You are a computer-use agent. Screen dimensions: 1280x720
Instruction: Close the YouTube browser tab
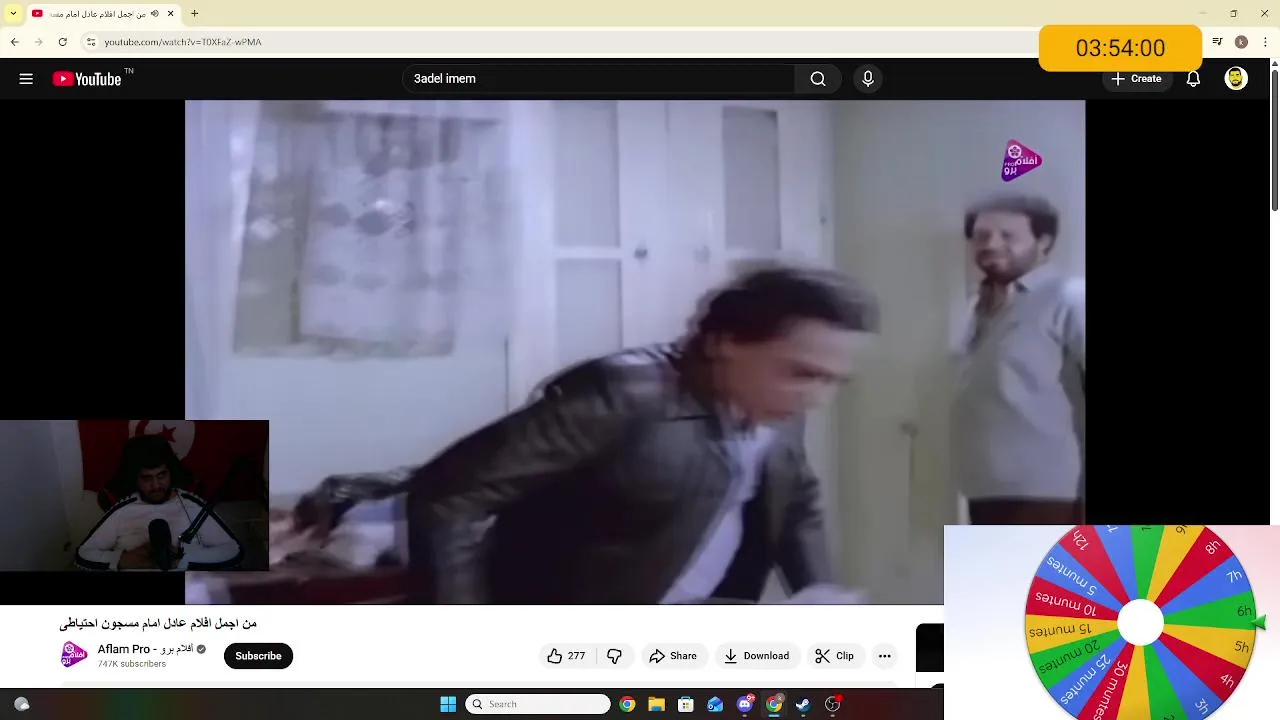pyautogui.click(x=171, y=13)
